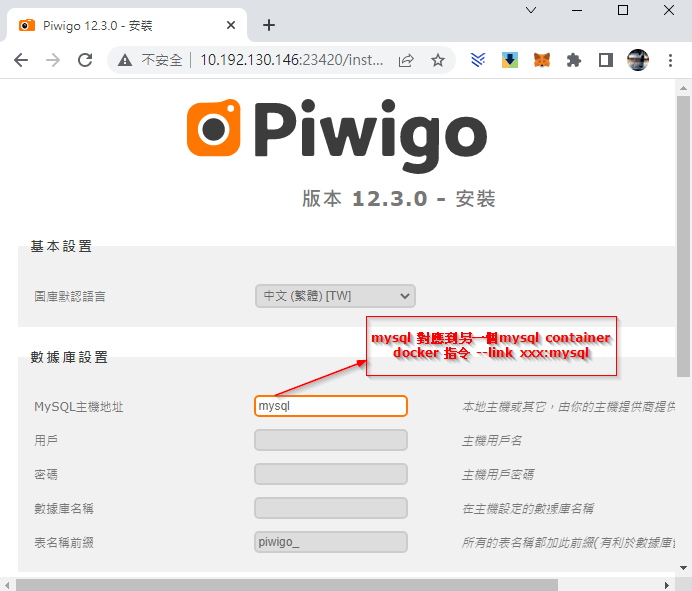Click the 表名稱前綴 label
Image resolution: width=692 pixels, height=591 pixels.
64,542
